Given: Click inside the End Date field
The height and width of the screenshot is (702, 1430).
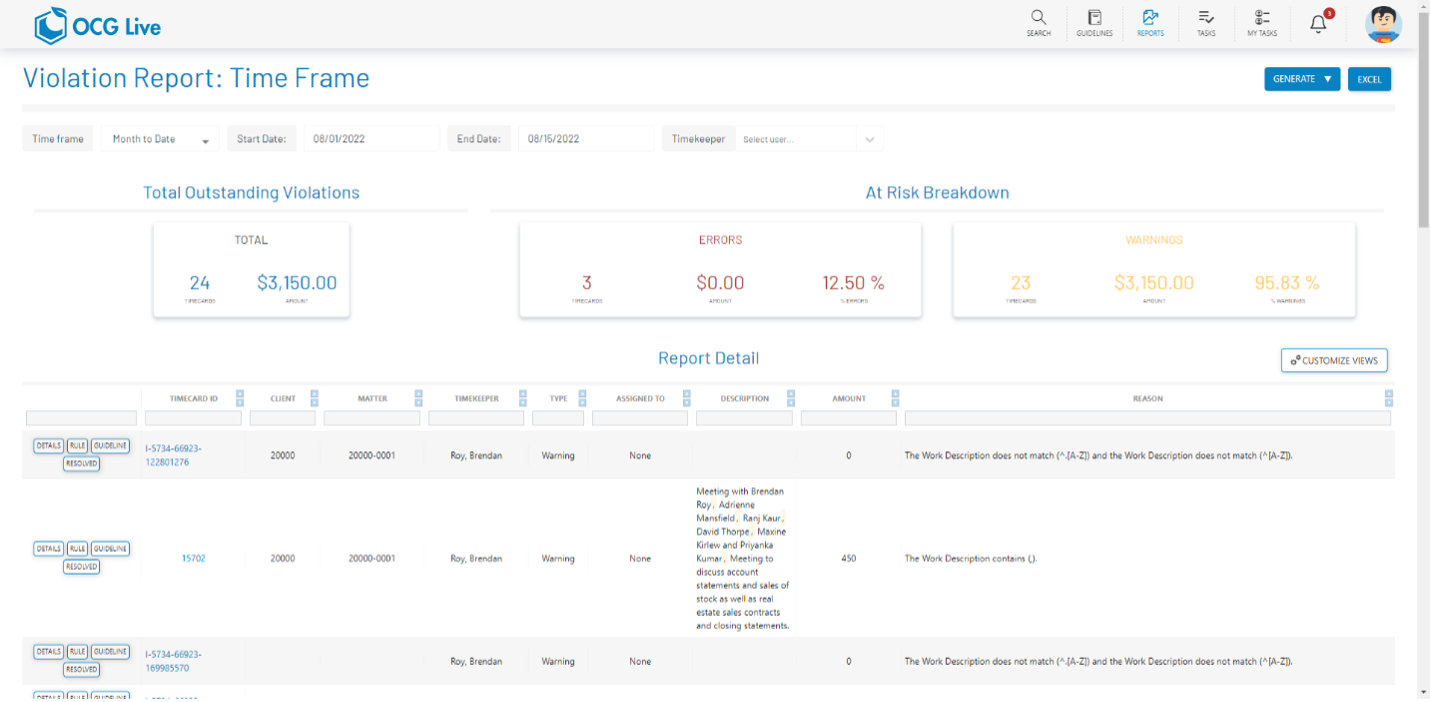Looking at the screenshot, I should tap(586, 138).
